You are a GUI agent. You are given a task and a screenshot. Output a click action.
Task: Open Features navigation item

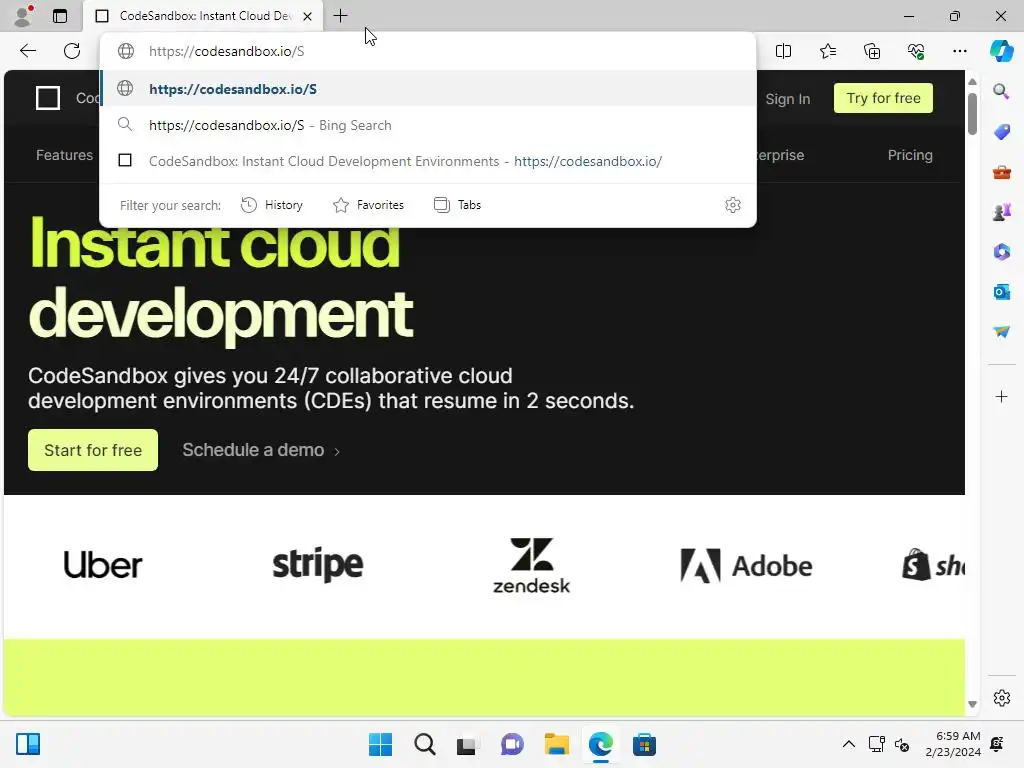(x=65, y=155)
